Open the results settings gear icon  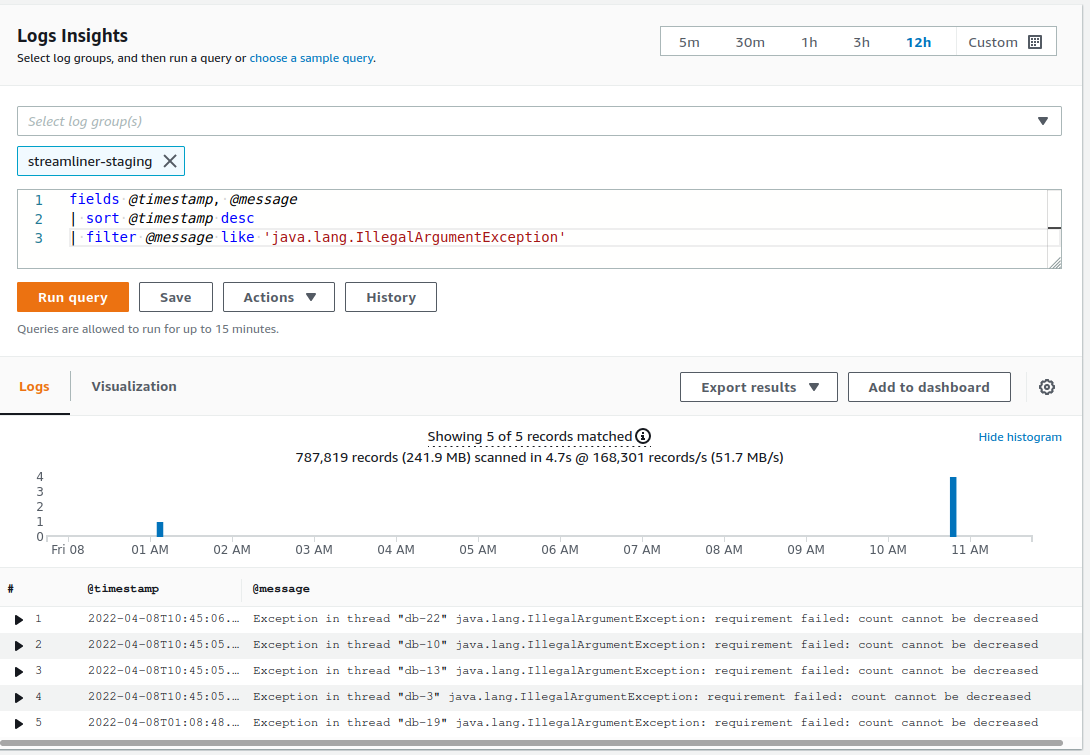click(1046, 387)
